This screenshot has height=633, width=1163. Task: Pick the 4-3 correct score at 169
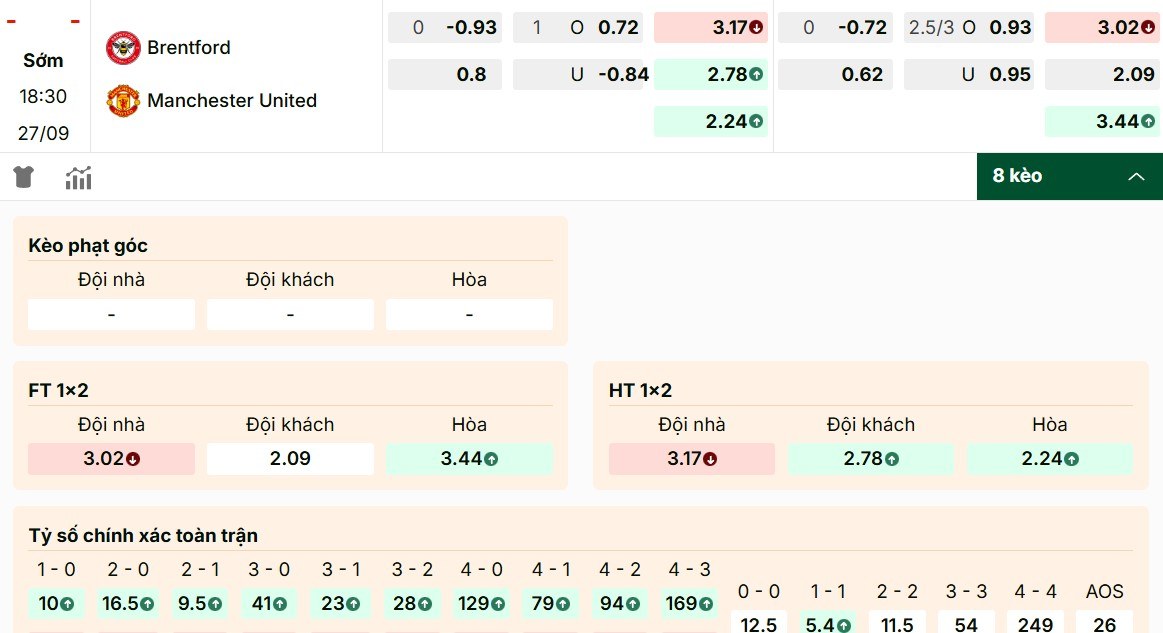(688, 604)
